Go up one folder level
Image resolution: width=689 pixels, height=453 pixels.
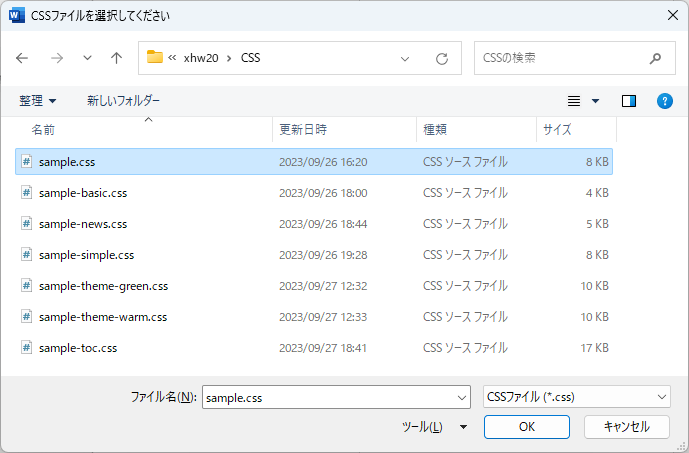(x=116, y=58)
